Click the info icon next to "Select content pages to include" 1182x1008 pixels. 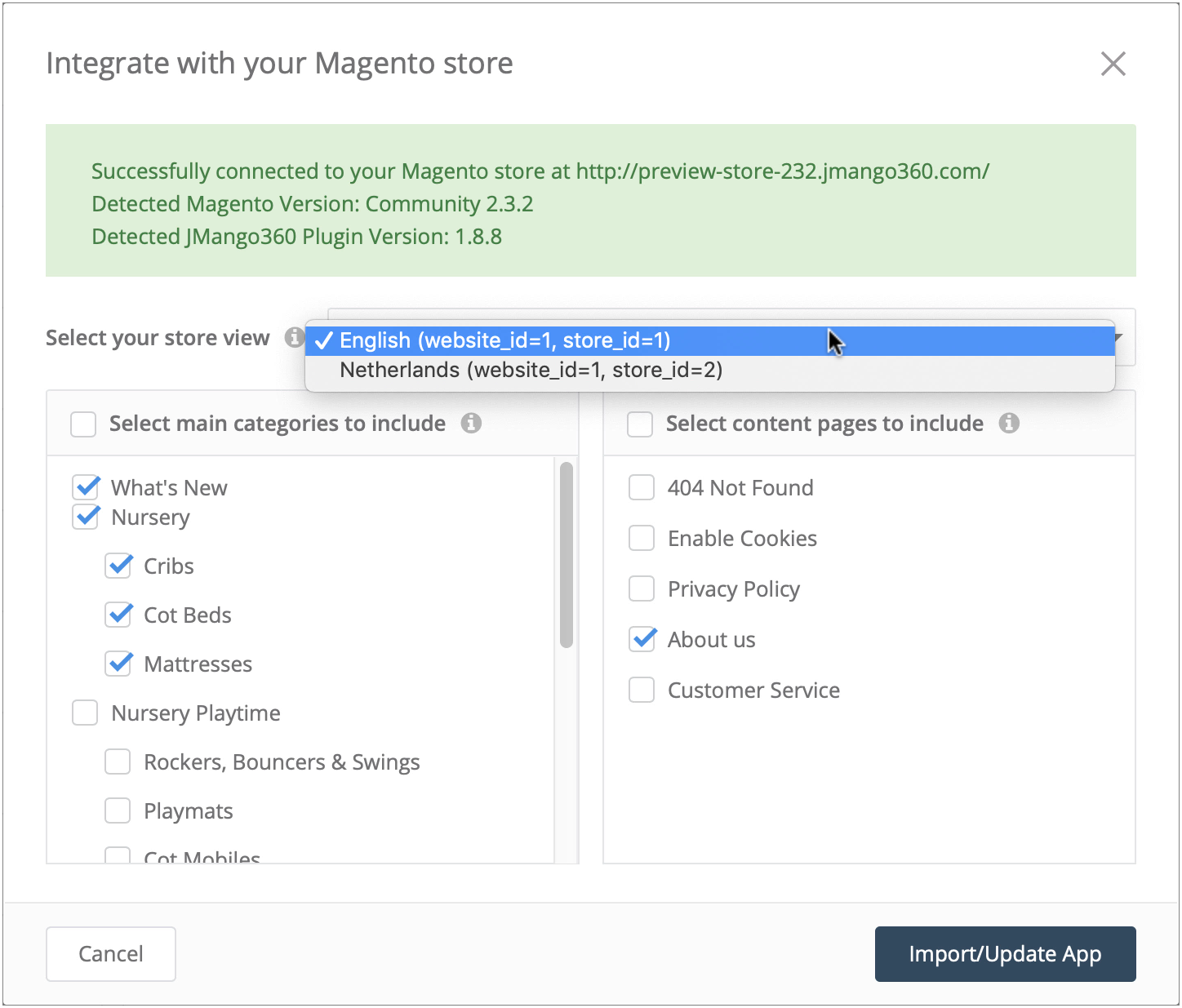tap(1009, 424)
